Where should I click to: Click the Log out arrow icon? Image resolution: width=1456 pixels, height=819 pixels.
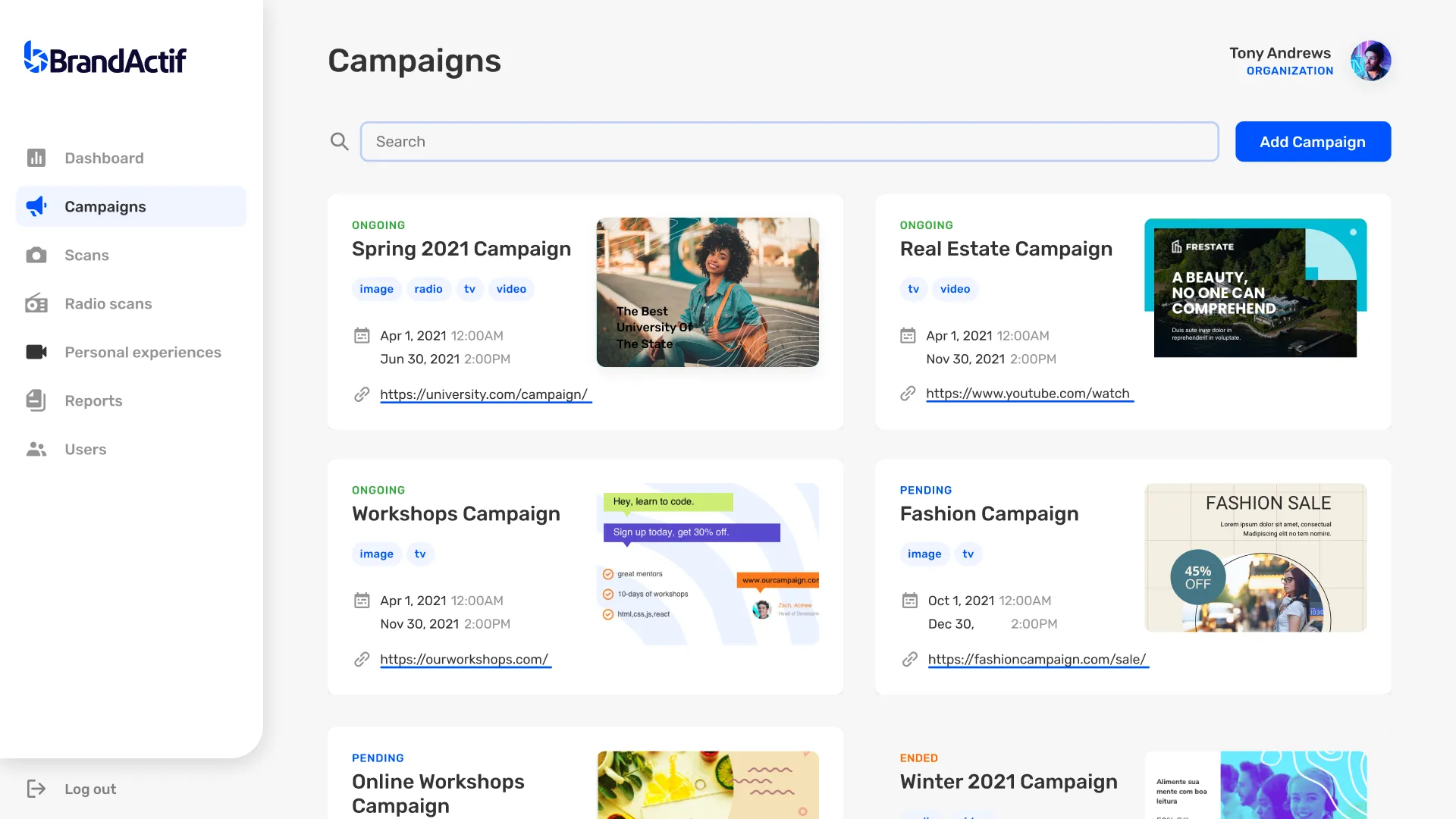point(36,789)
